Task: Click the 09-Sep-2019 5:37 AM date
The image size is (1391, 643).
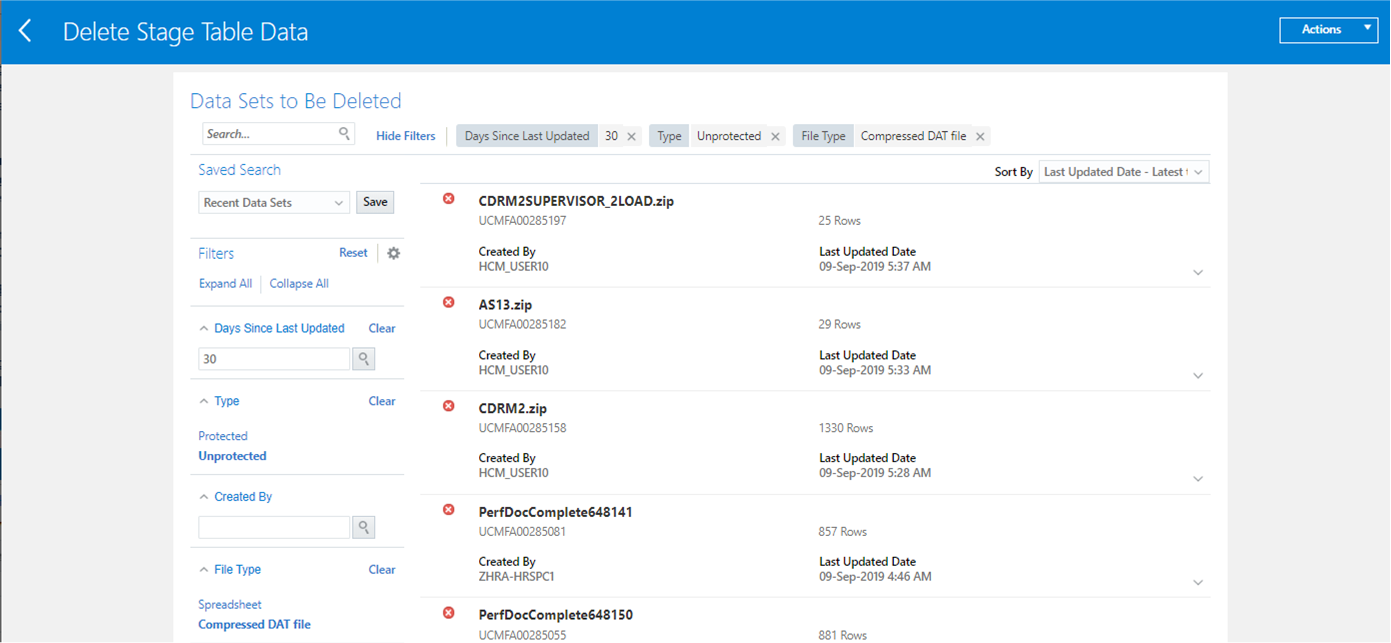Action: (875, 267)
